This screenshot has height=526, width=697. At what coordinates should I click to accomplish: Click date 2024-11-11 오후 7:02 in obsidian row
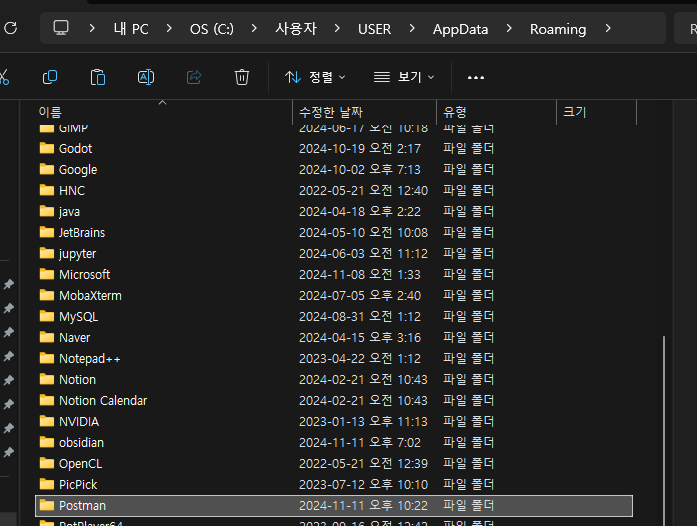tap(360, 443)
